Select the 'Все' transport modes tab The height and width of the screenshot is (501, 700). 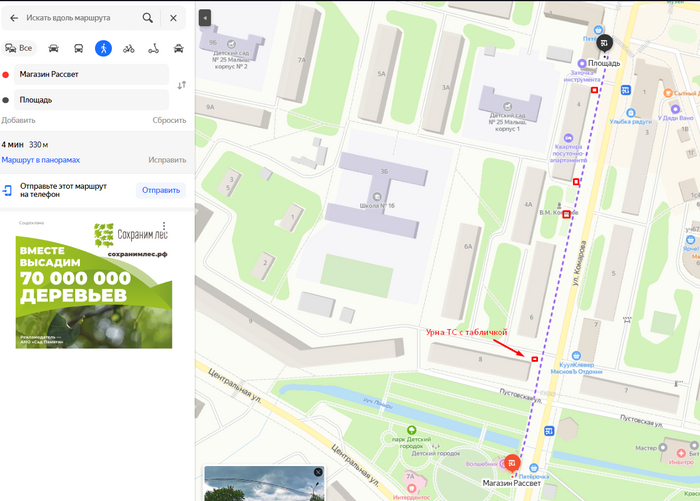coord(19,48)
